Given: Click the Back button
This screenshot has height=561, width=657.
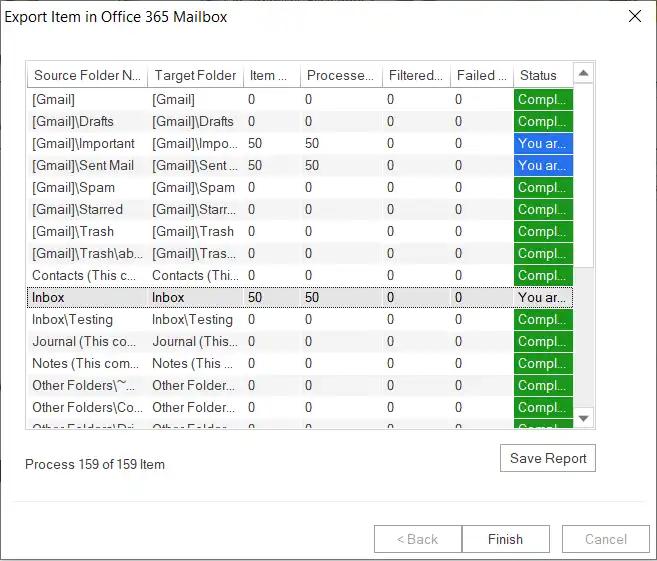Looking at the screenshot, I should 418,539.
